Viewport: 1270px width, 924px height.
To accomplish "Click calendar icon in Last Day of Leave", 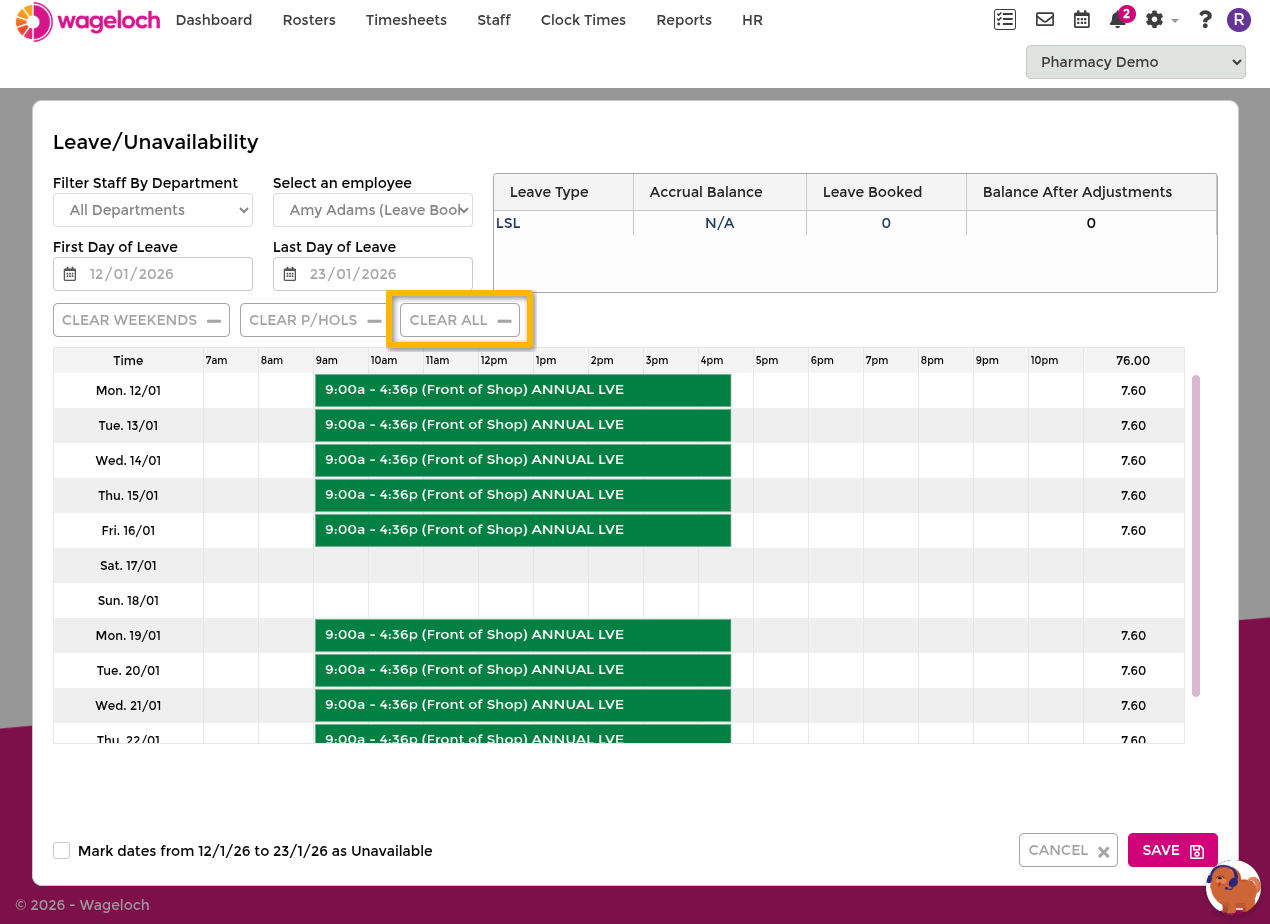I will coord(290,274).
